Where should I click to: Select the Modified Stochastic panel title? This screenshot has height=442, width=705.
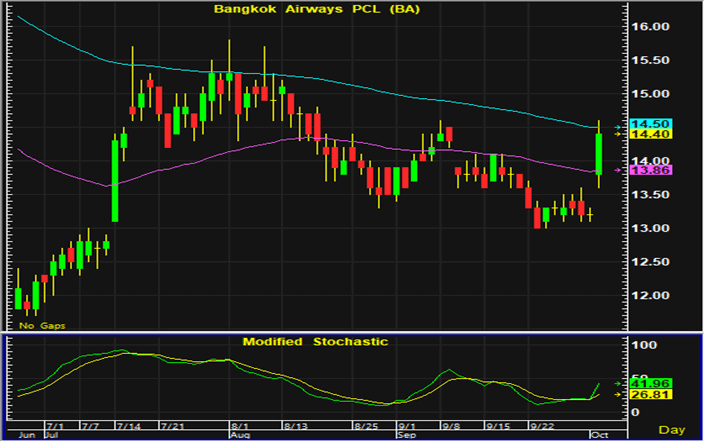pyautogui.click(x=315, y=342)
